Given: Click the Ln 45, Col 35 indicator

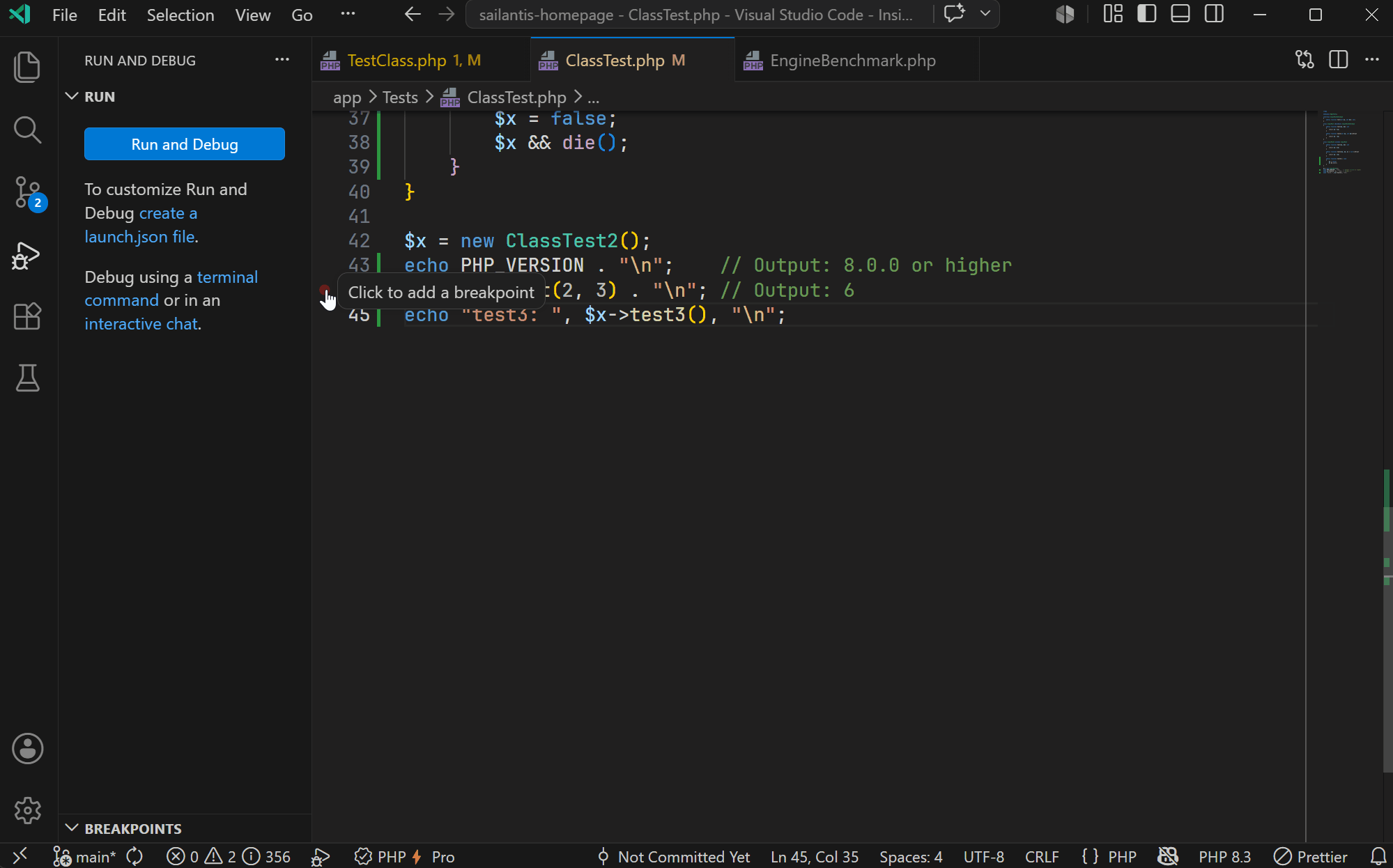Looking at the screenshot, I should tap(814, 856).
